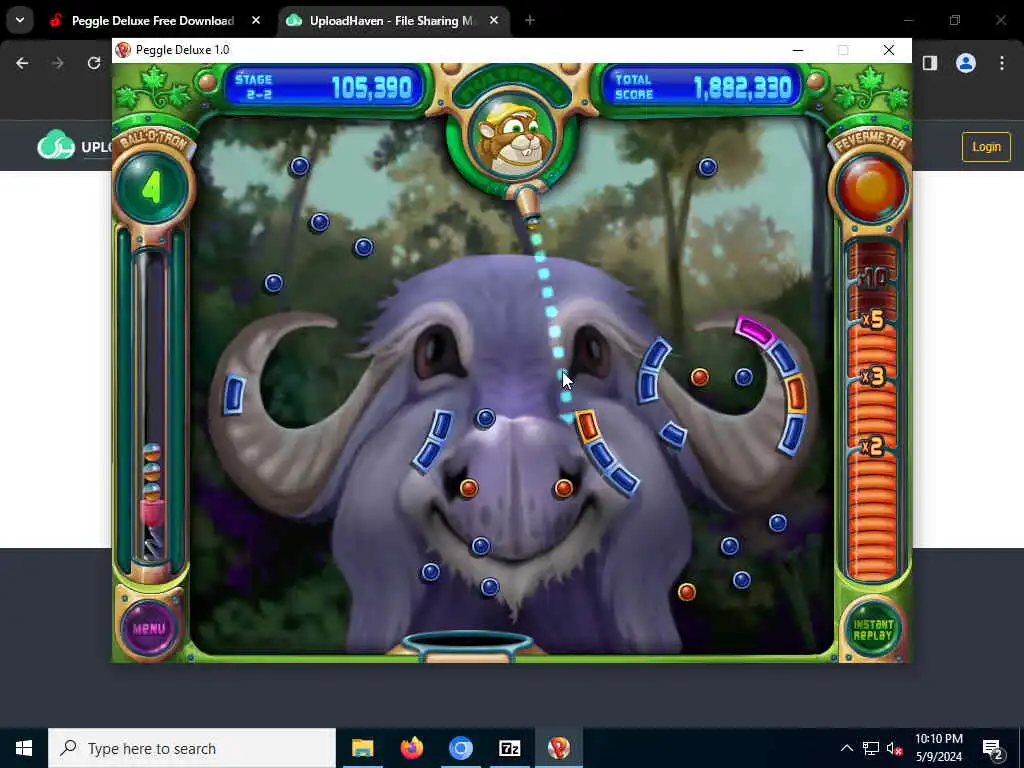The image size is (1024, 768).
Task: Switch to Peggle Deluxe Free Download tab
Action: (x=152, y=21)
